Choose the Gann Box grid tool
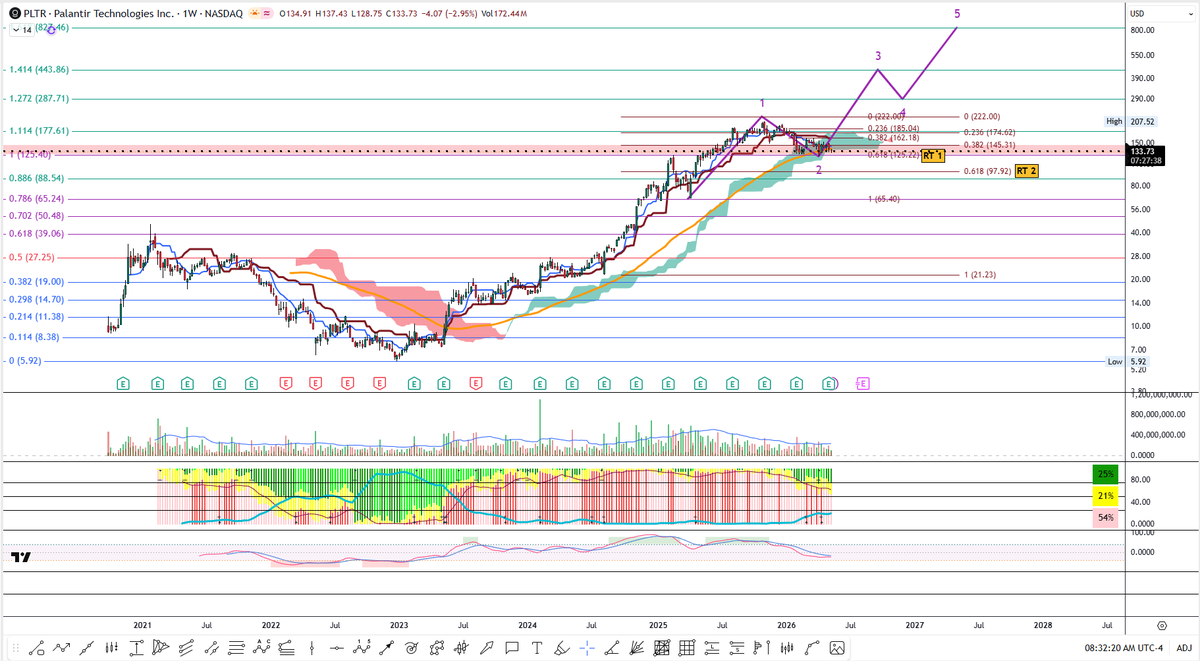 coord(686,648)
